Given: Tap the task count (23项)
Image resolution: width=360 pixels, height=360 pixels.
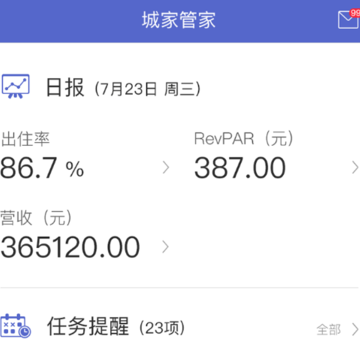Looking at the screenshot, I should pos(162,328).
